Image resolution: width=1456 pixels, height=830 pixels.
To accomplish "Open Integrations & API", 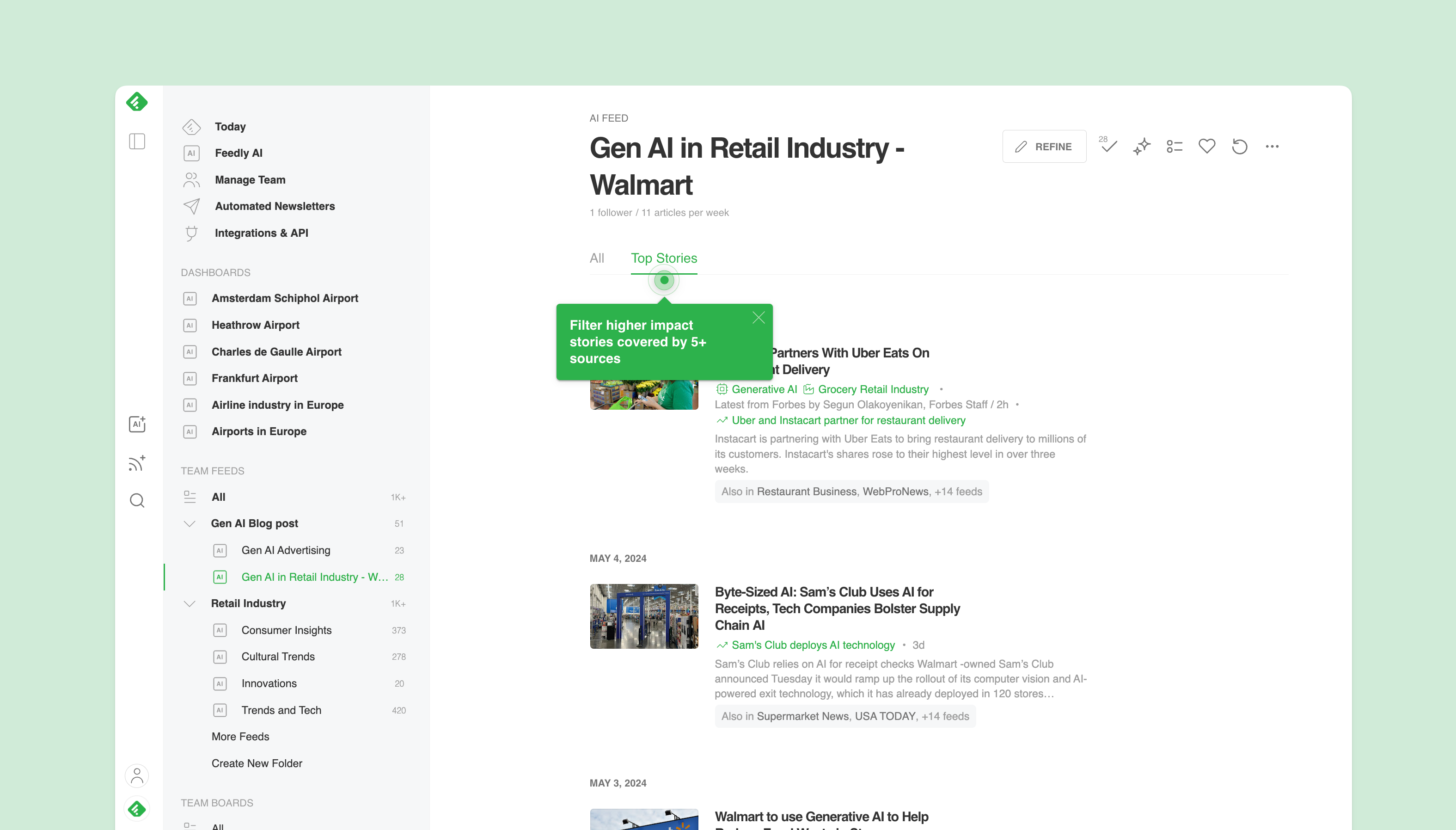I will pos(262,233).
